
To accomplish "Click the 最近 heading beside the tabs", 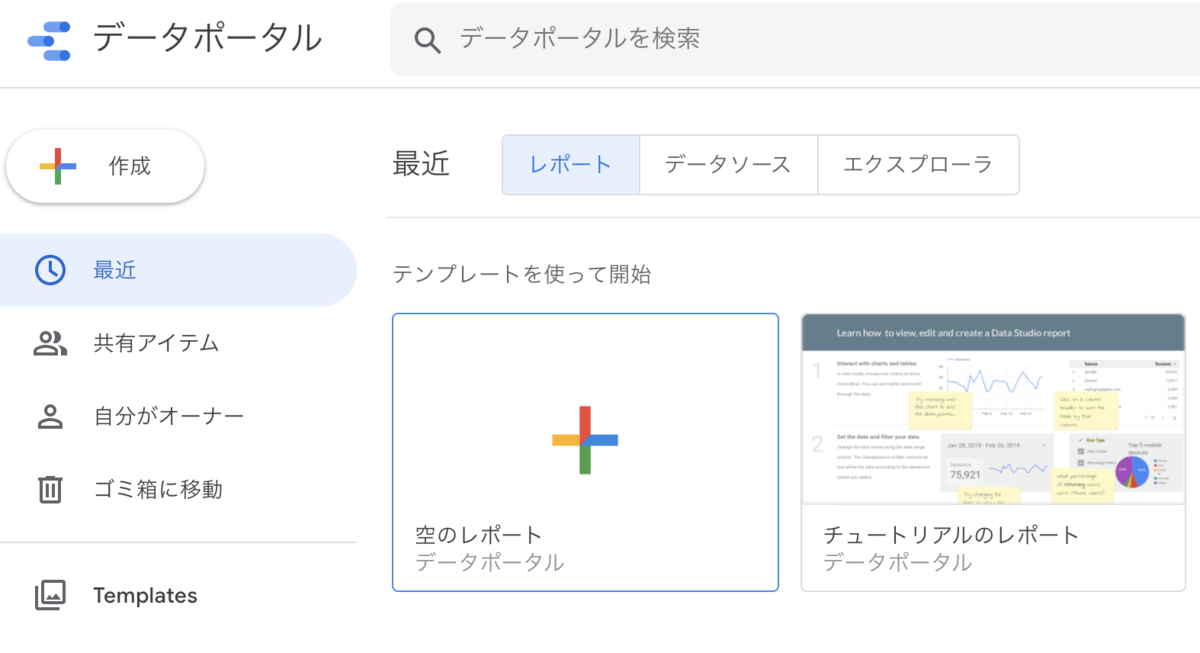I will tap(421, 165).
